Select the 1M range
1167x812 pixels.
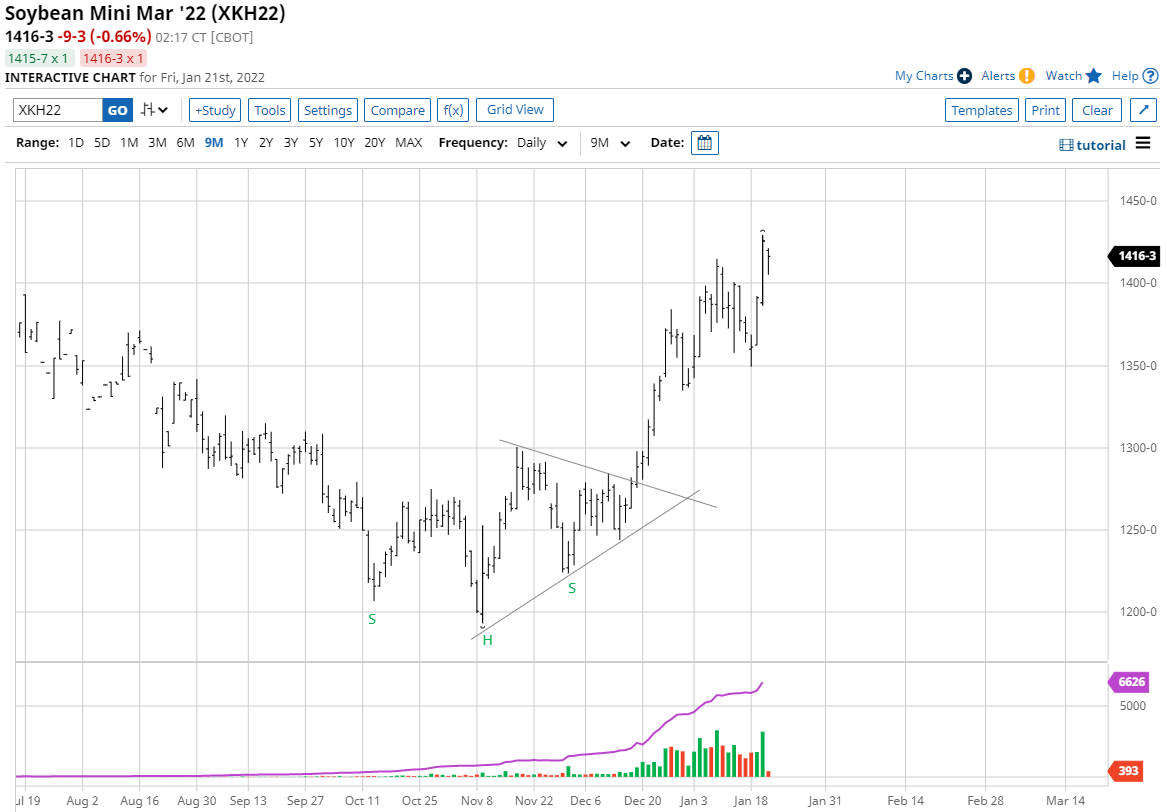(x=129, y=143)
